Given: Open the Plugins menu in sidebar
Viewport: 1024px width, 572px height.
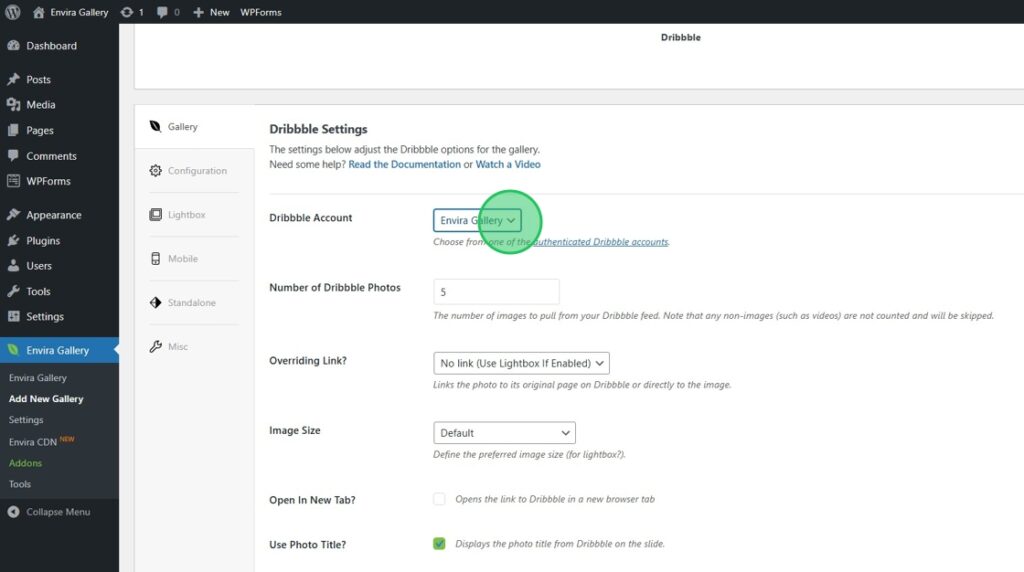Looking at the screenshot, I should pos(43,240).
